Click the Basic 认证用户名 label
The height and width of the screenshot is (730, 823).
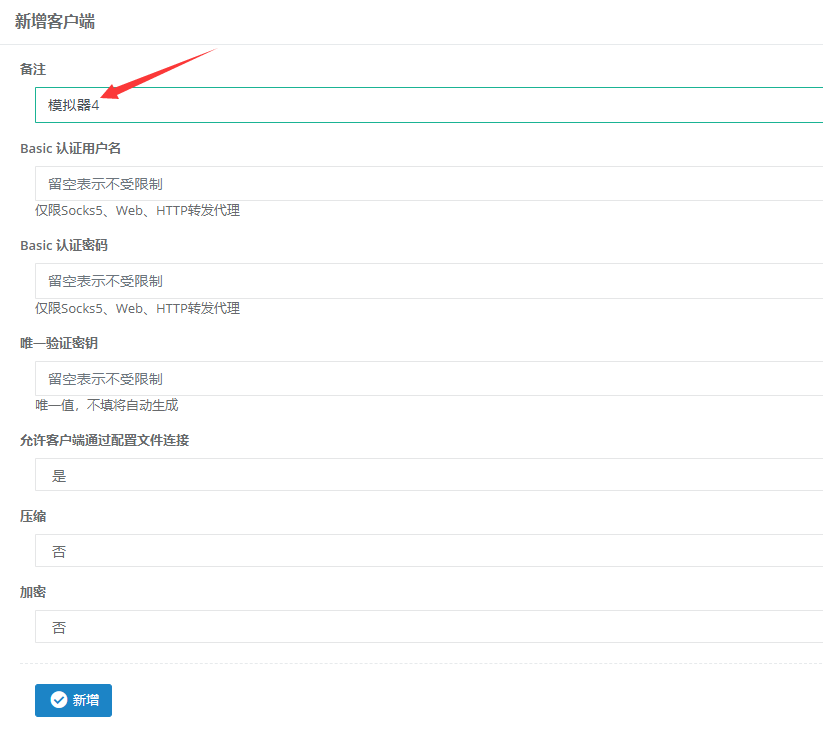click(x=70, y=149)
